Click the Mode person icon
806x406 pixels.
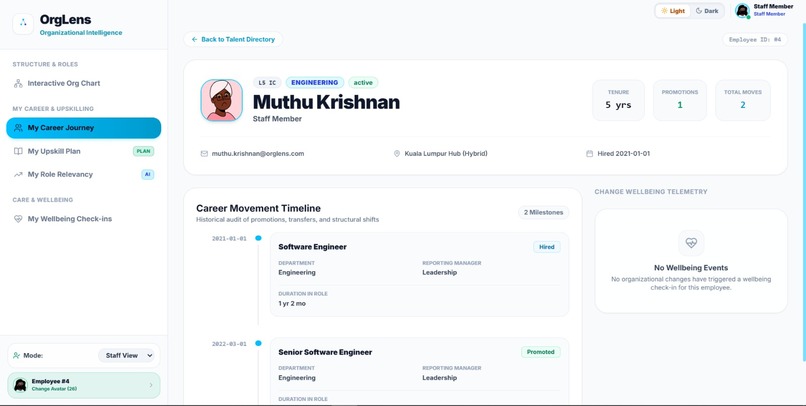coord(16,355)
